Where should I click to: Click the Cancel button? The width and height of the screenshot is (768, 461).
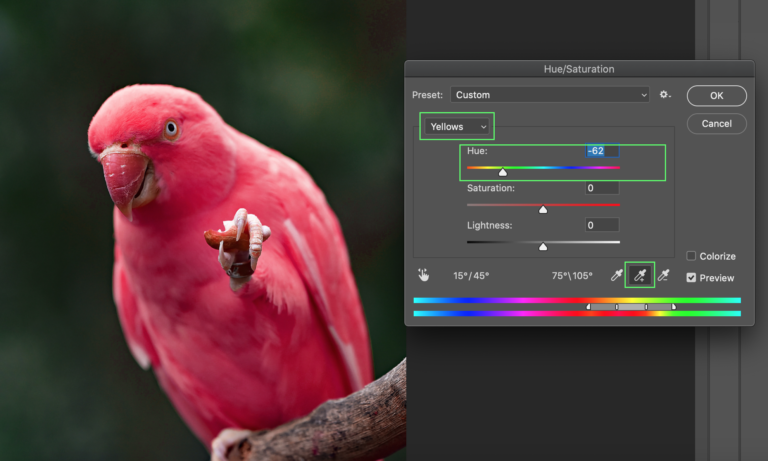coord(717,123)
